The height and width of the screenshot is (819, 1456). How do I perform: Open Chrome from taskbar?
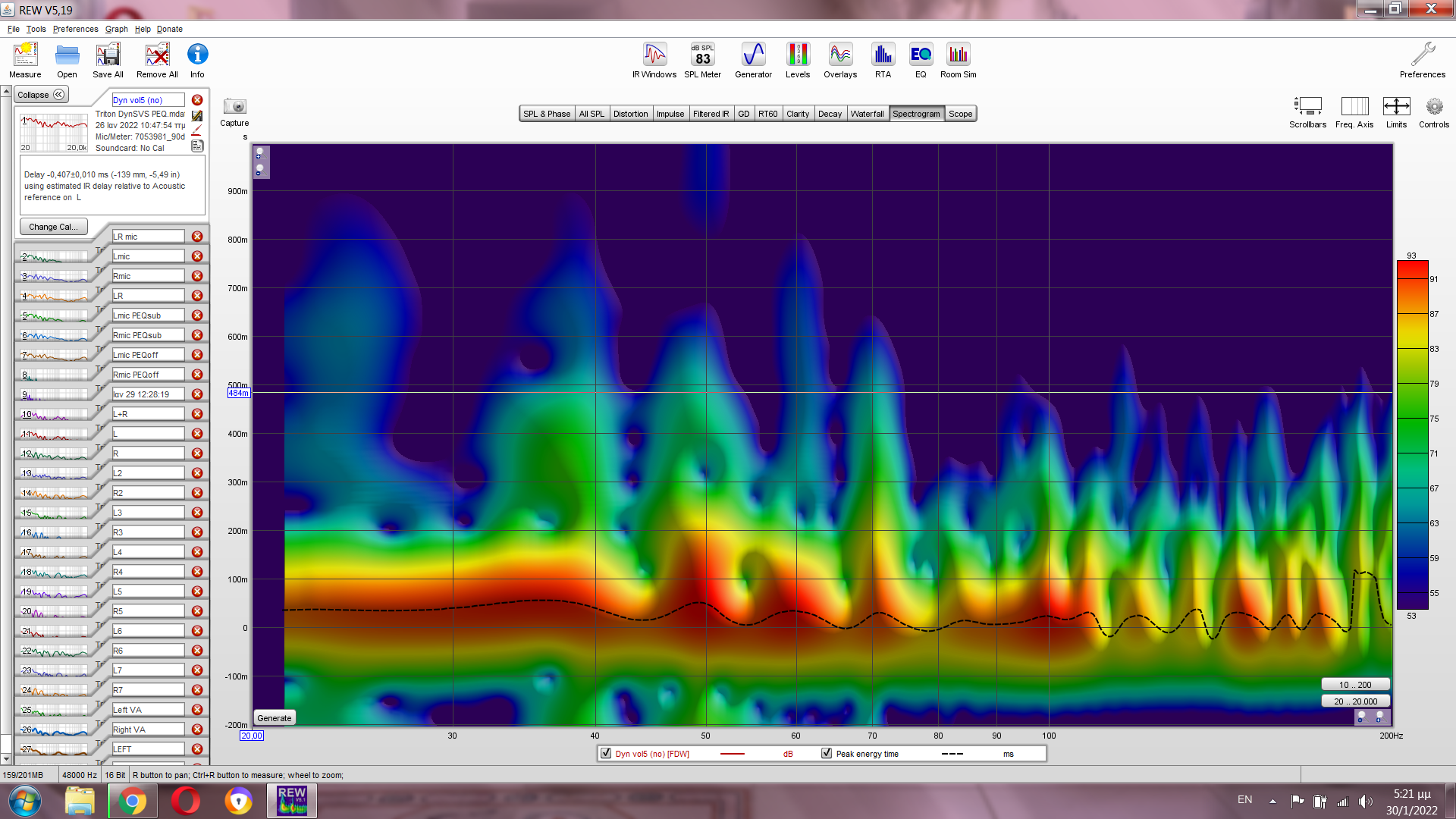click(x=132, y=801)
